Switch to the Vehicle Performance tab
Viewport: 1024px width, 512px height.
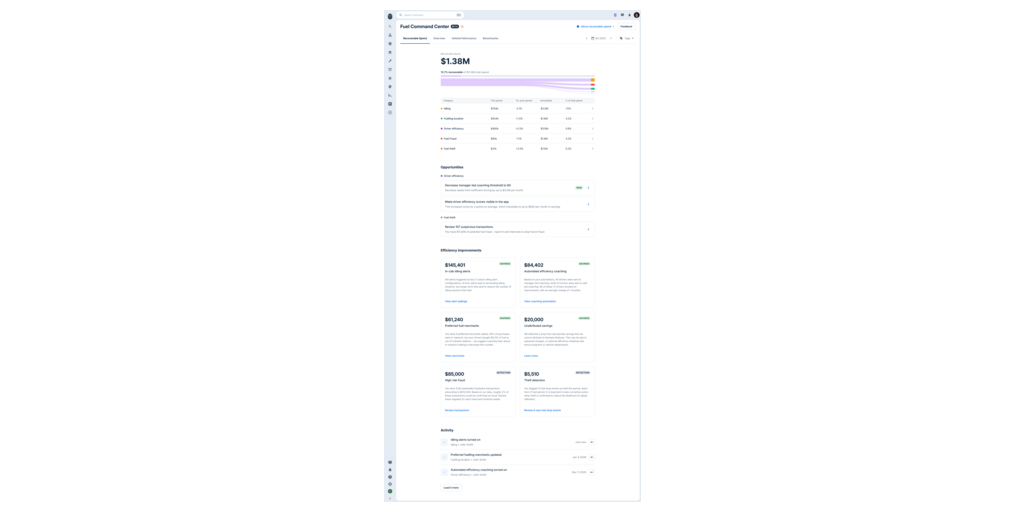(x=464, y=39)
